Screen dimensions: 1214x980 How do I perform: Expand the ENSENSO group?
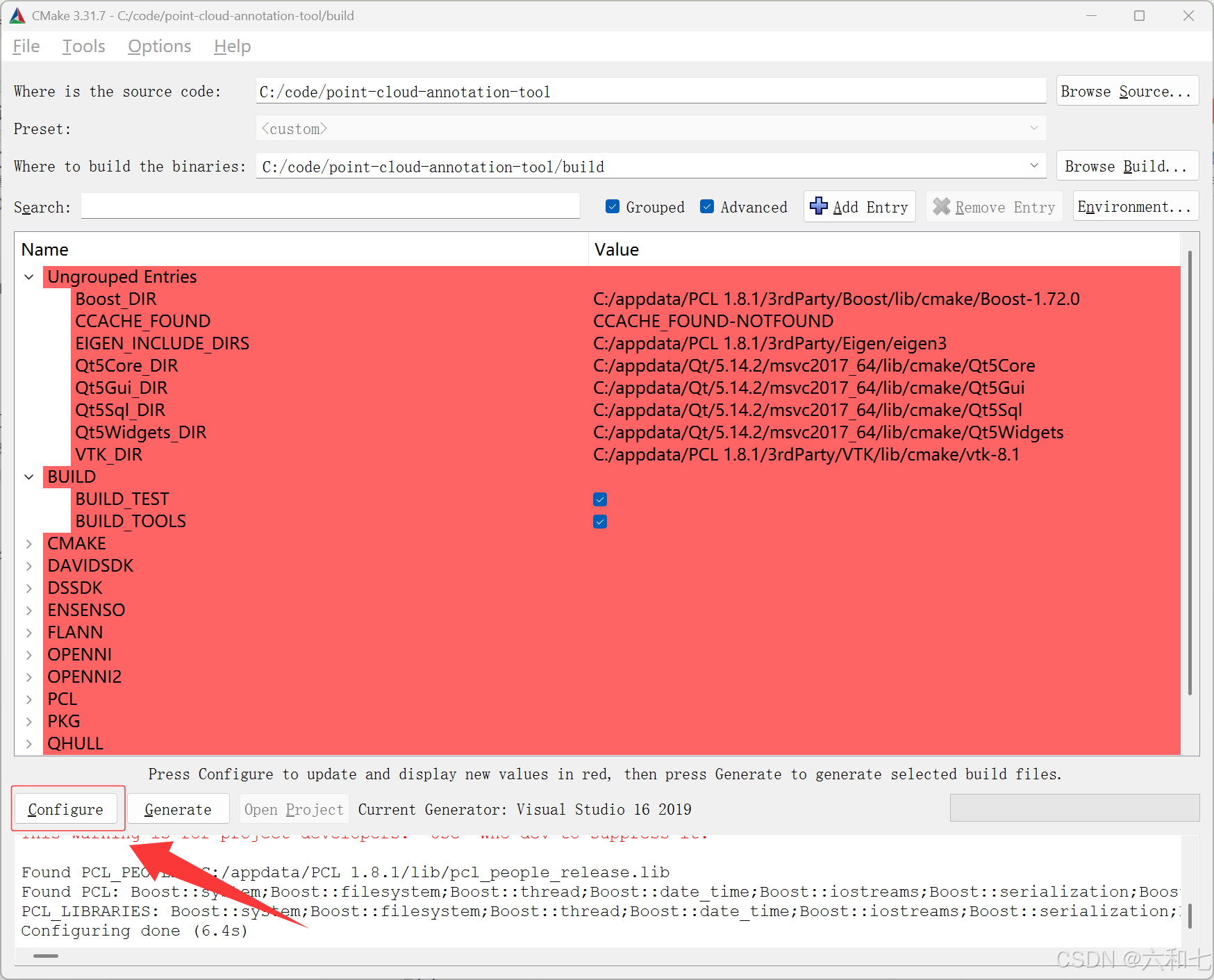point(29,611)
